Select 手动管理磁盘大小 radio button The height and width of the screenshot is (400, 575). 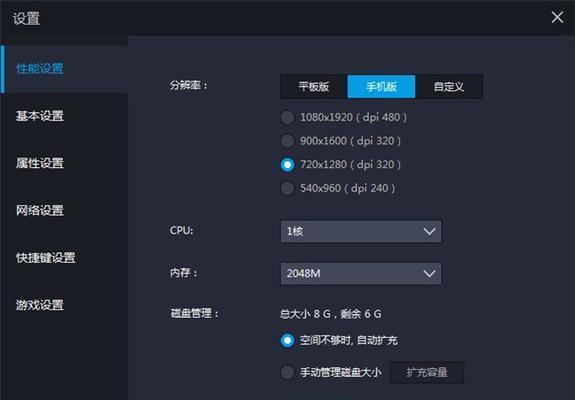pos(287,373)
